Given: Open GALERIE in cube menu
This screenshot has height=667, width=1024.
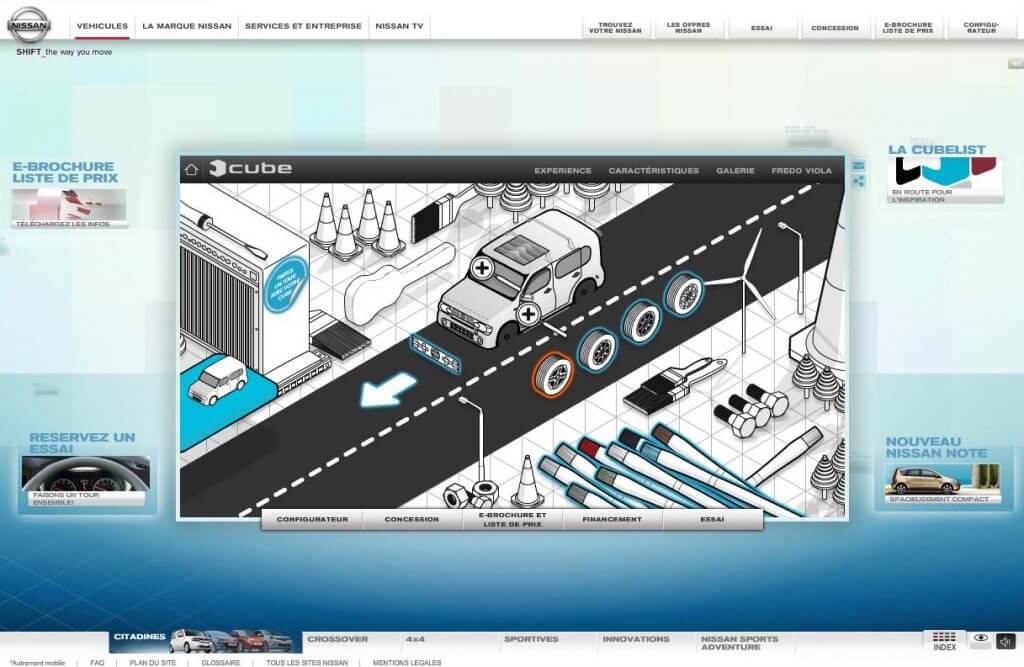Looking at the screenshot, I should click(x=735, y=171).
